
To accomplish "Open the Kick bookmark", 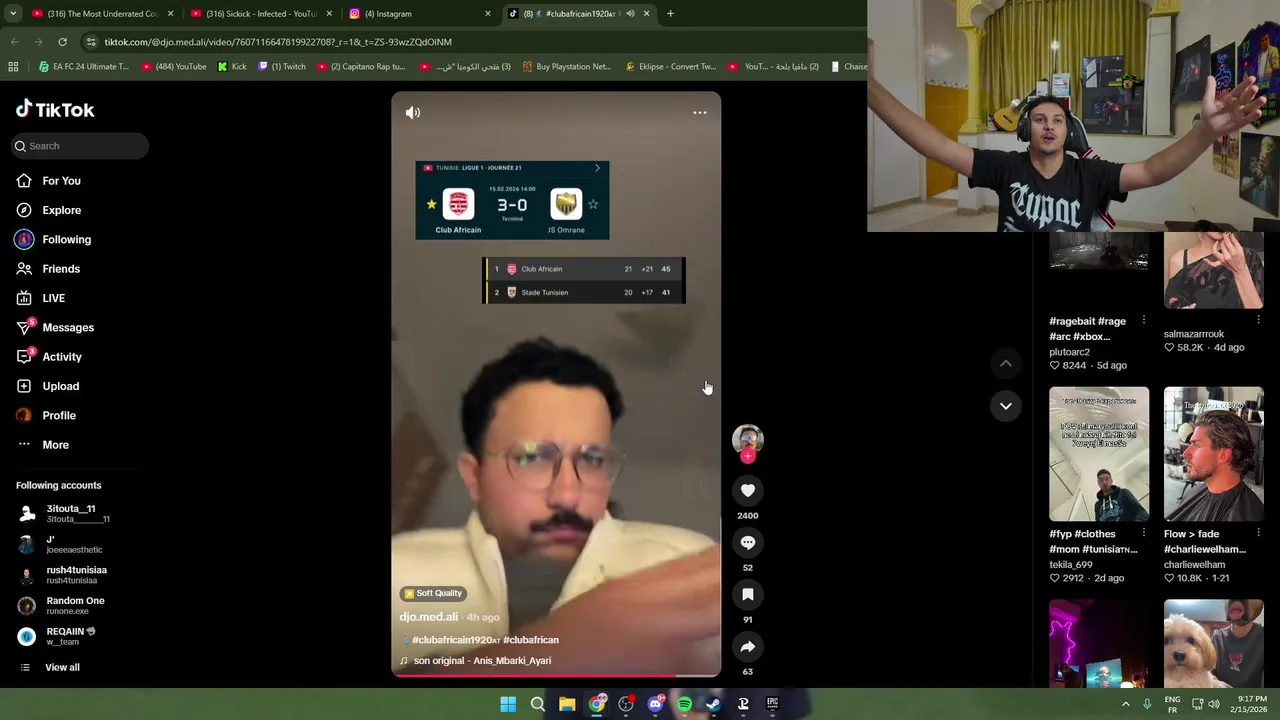I will [231, 67].
